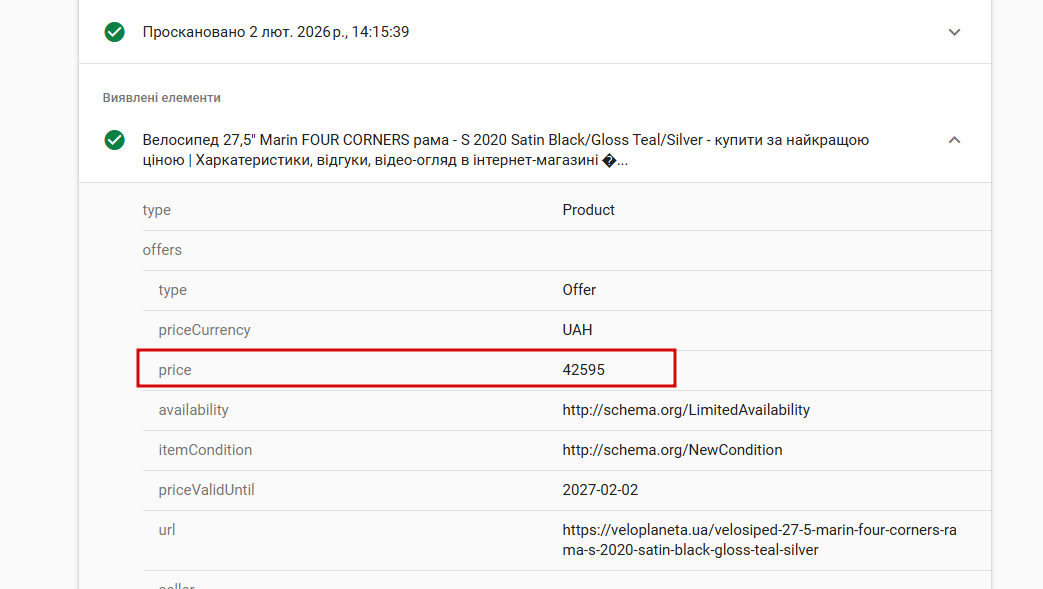Select the availability property row
Image resolution: width=1043 pixels, height=589 pixels.
click(193, 410)
